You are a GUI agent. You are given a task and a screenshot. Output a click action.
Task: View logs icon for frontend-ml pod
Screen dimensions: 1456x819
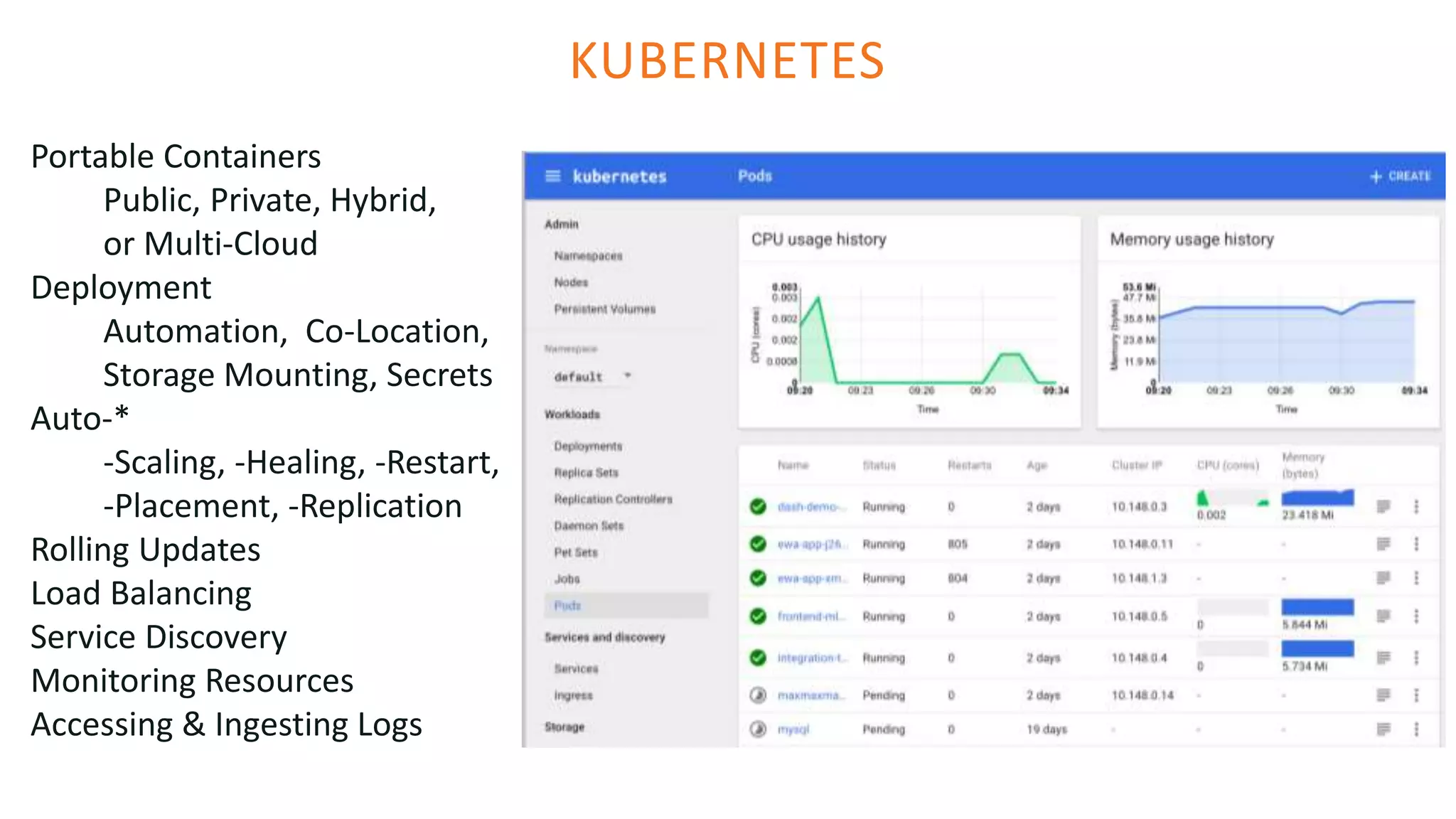tap(1383, 616)
